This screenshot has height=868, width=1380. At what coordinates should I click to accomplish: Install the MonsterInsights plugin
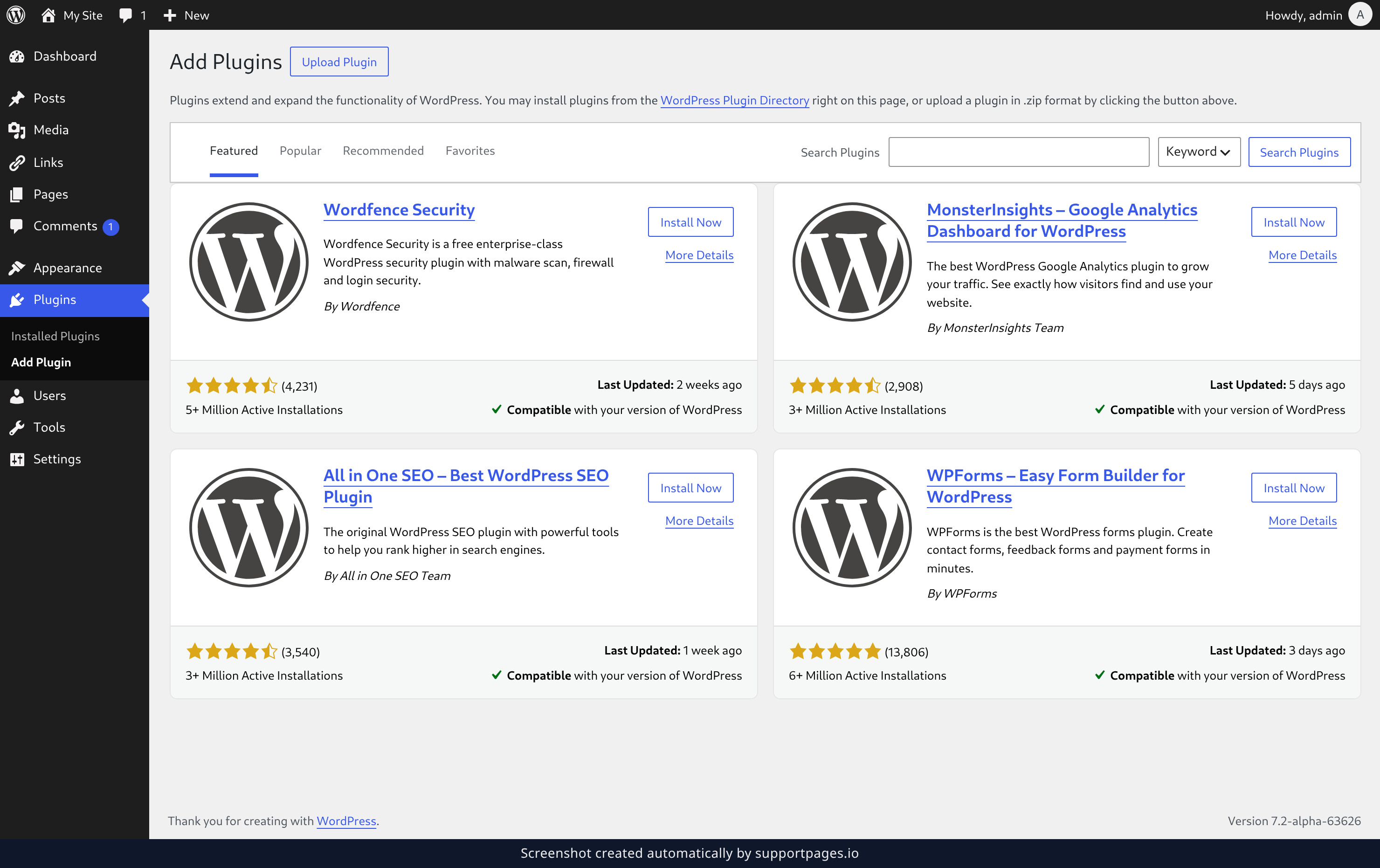1294,222
